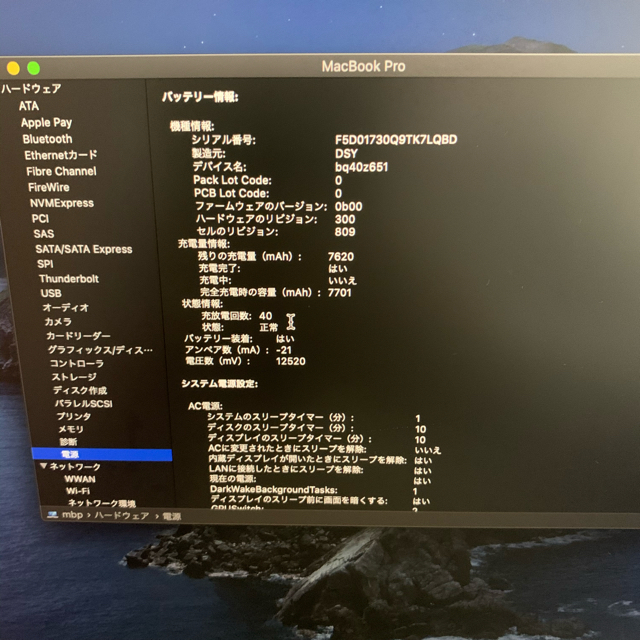640x640 pixels.
Task: Click the Pack Lot Code label
Action: [232, 180]
